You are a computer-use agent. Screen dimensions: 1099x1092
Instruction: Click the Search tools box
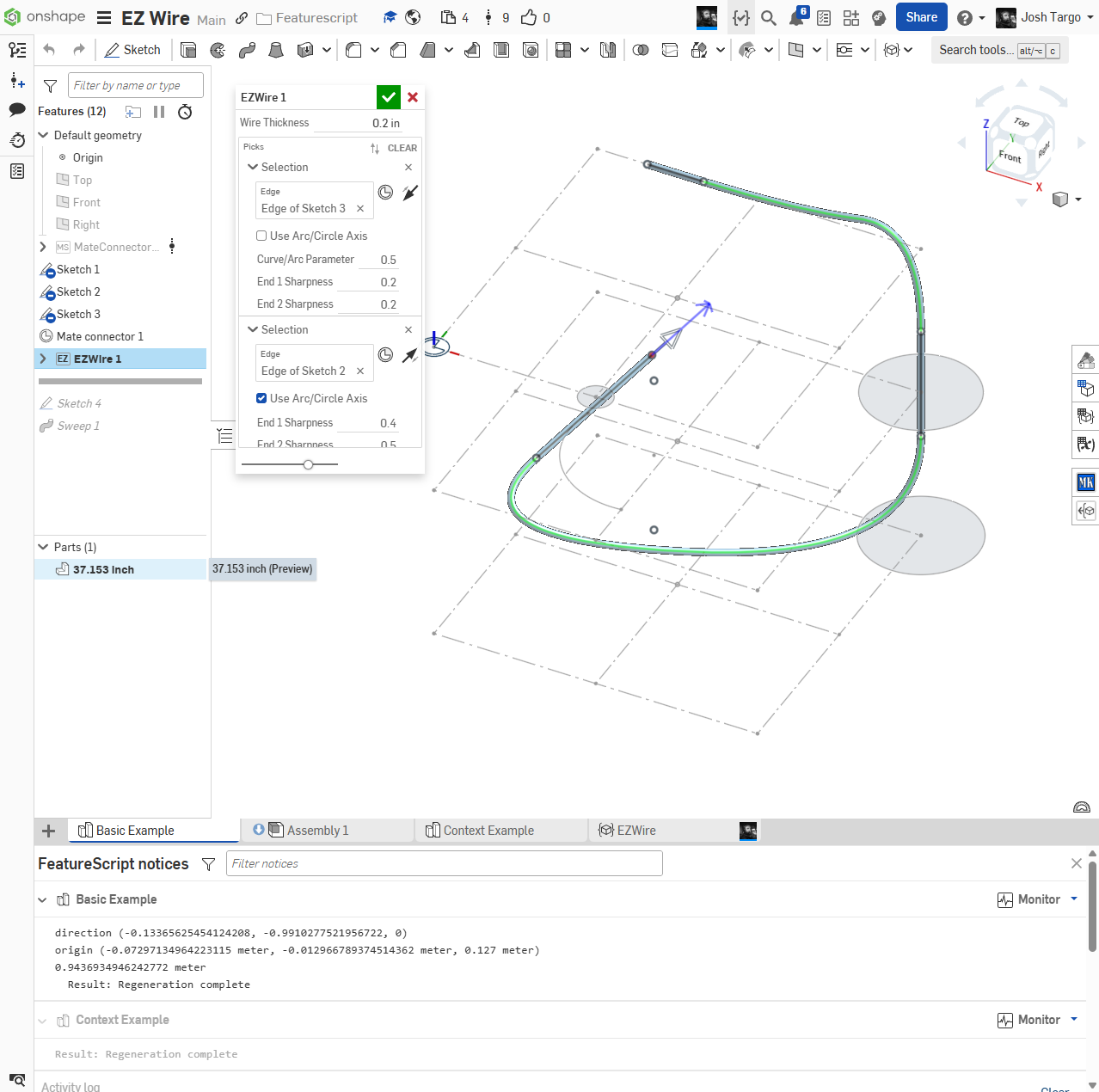[x=999, y=50]
